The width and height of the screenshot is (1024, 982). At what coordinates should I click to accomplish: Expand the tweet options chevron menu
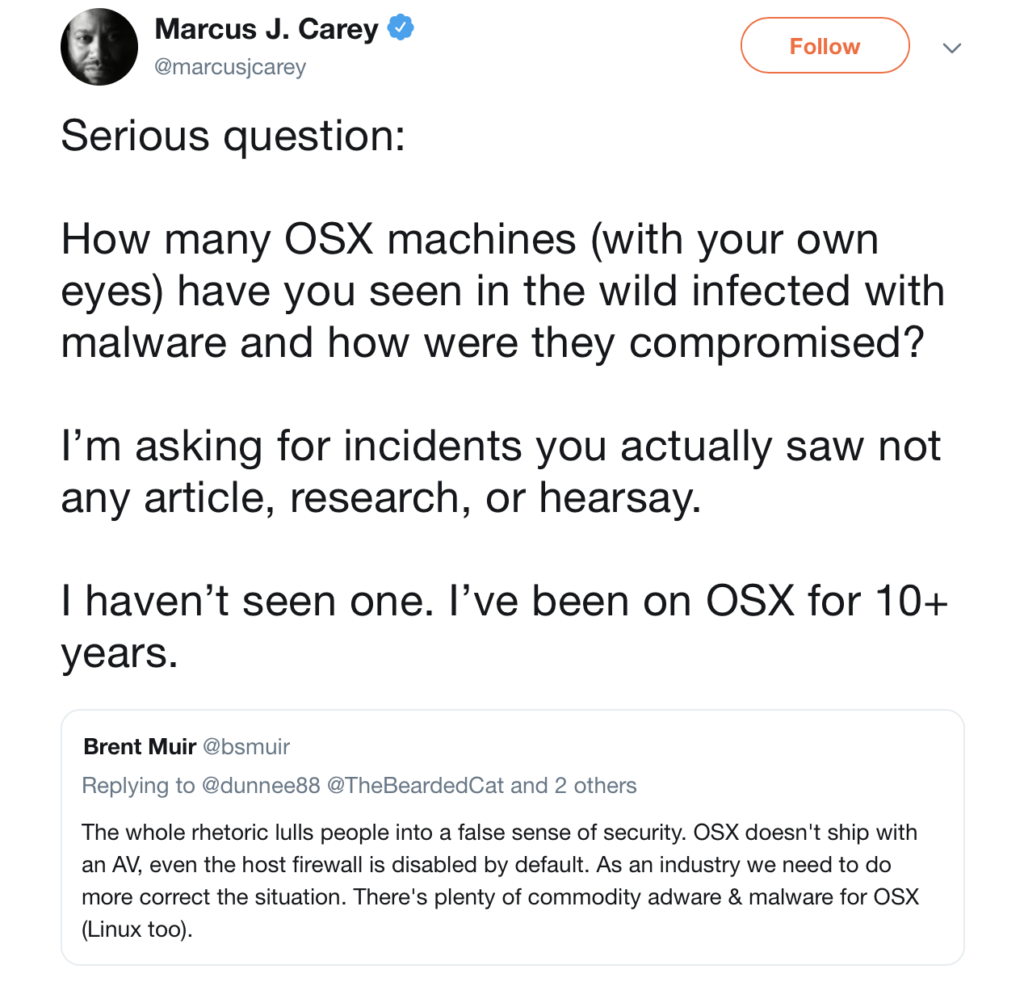tap(951, 47)
